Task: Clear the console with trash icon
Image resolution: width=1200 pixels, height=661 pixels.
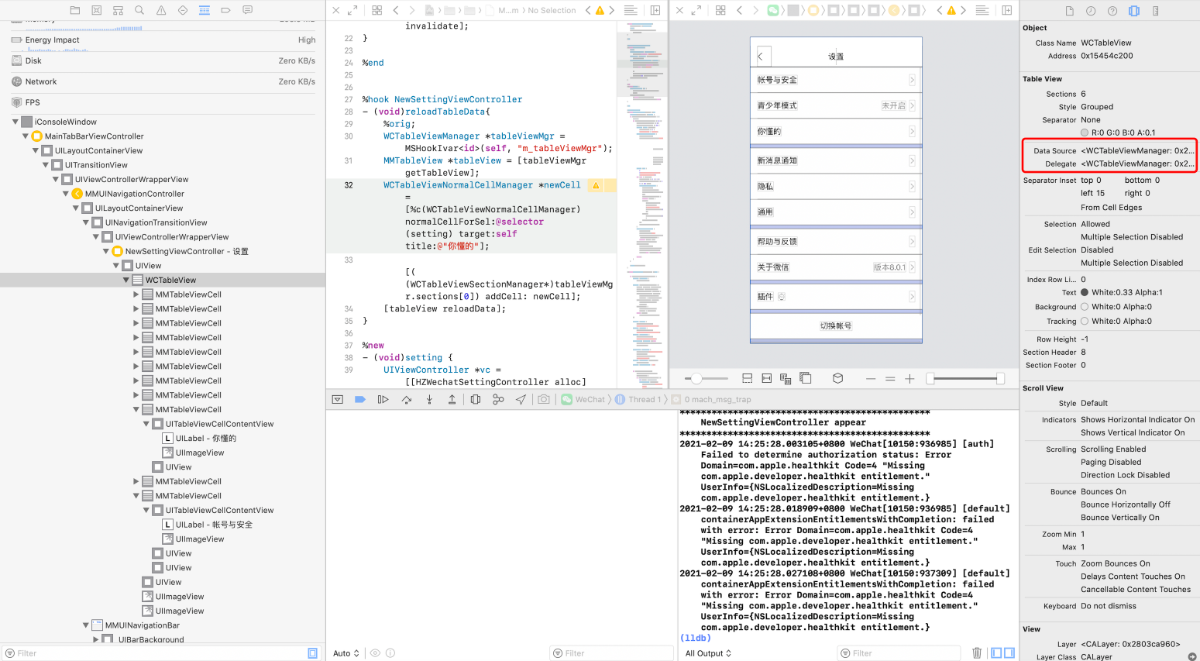Action: click(978, 653)
